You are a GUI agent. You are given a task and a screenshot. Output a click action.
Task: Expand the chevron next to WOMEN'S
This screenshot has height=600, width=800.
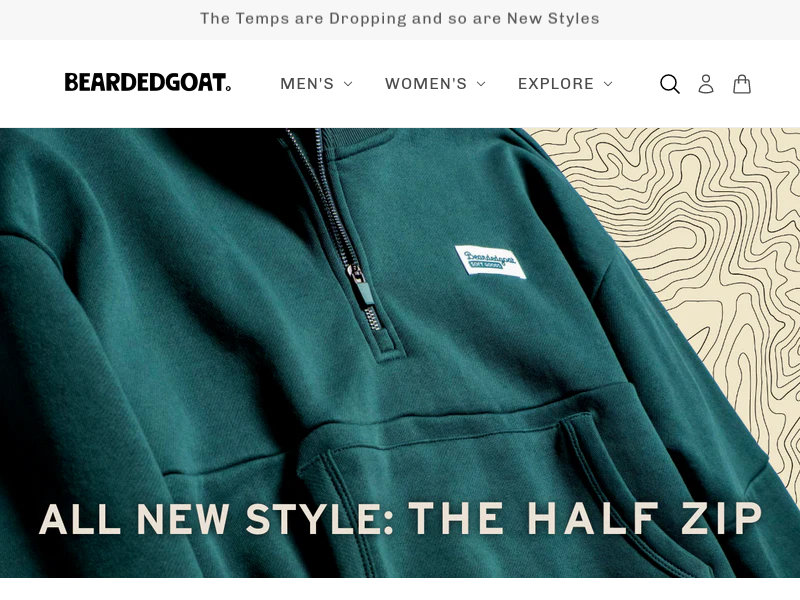[481, 84]
